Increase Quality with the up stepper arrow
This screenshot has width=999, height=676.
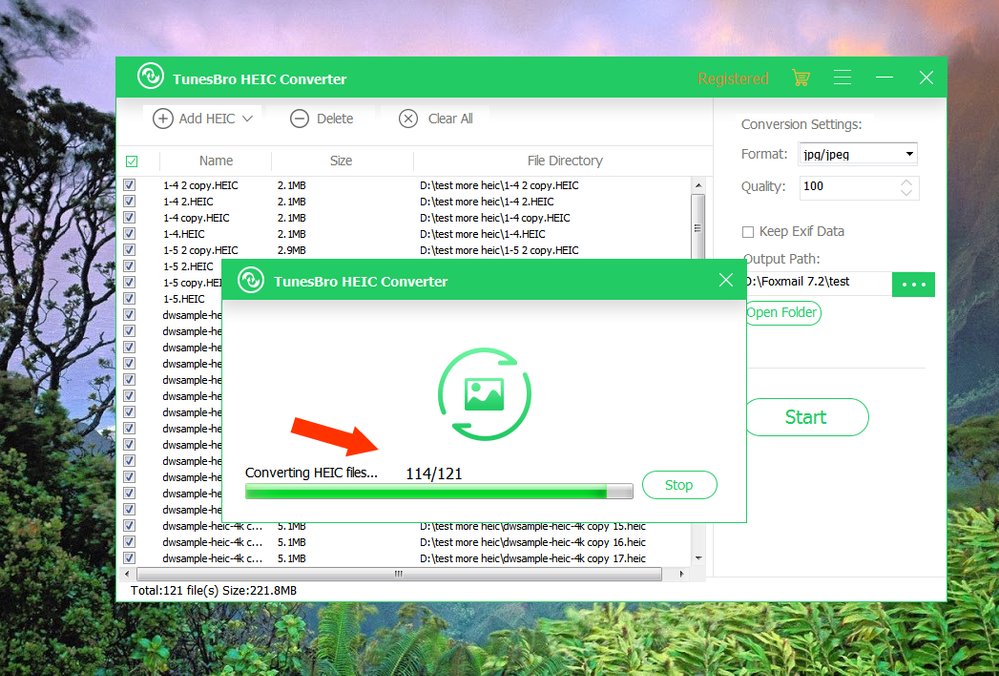point(906,183)
